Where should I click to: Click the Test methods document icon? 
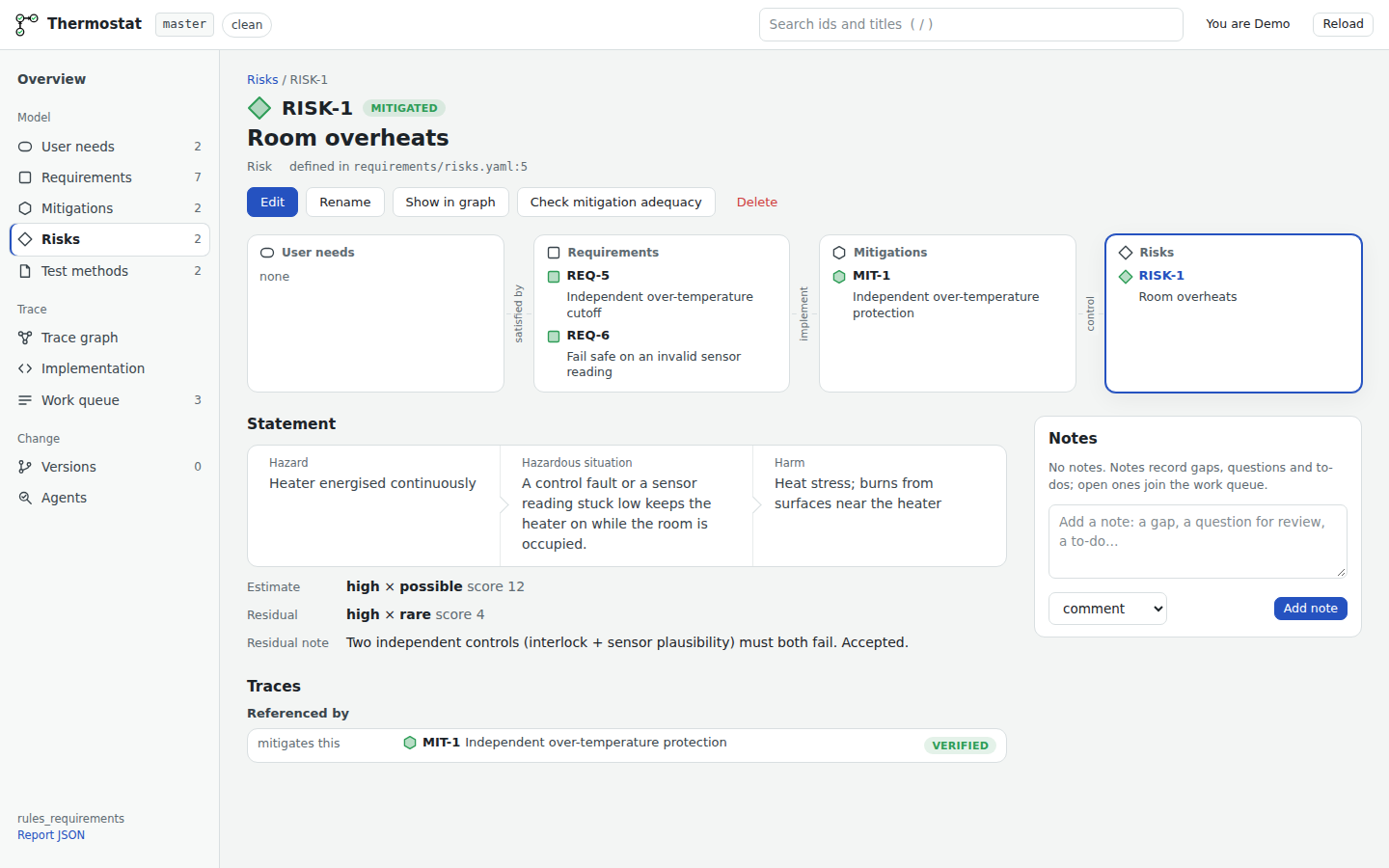tap(25, 271)
